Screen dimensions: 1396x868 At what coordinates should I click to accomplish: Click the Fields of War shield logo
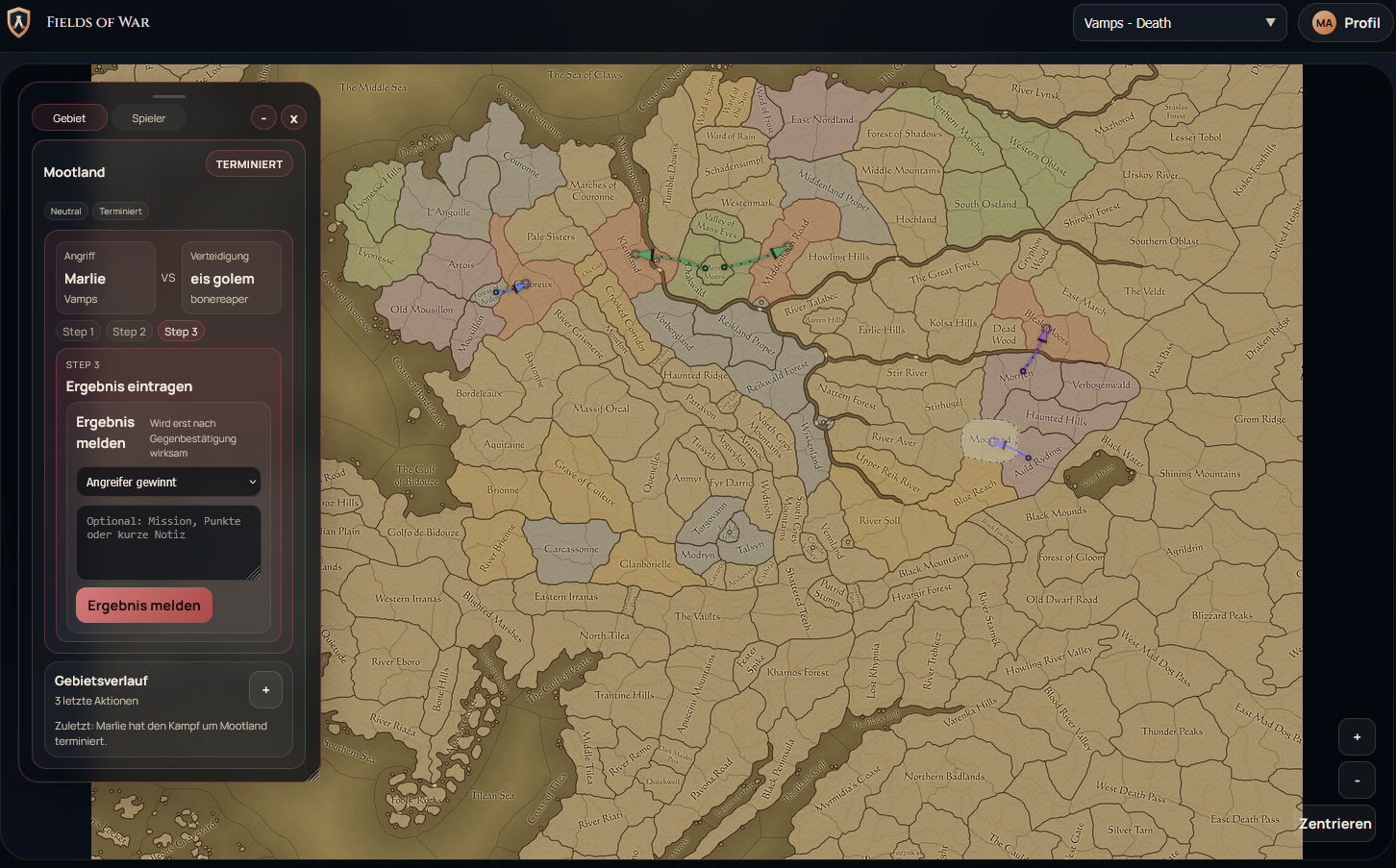coord(18,23)
